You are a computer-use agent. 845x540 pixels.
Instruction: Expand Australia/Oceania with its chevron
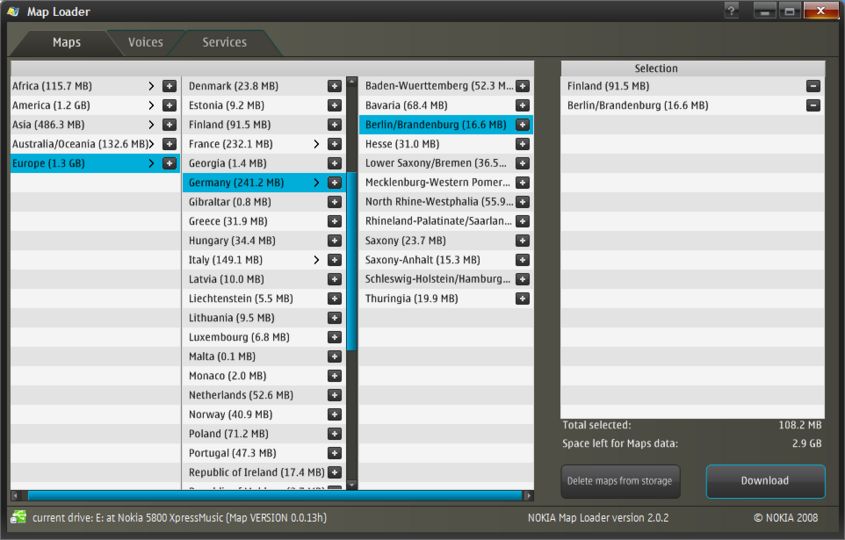pyautogui.click(x=151, y=144)
